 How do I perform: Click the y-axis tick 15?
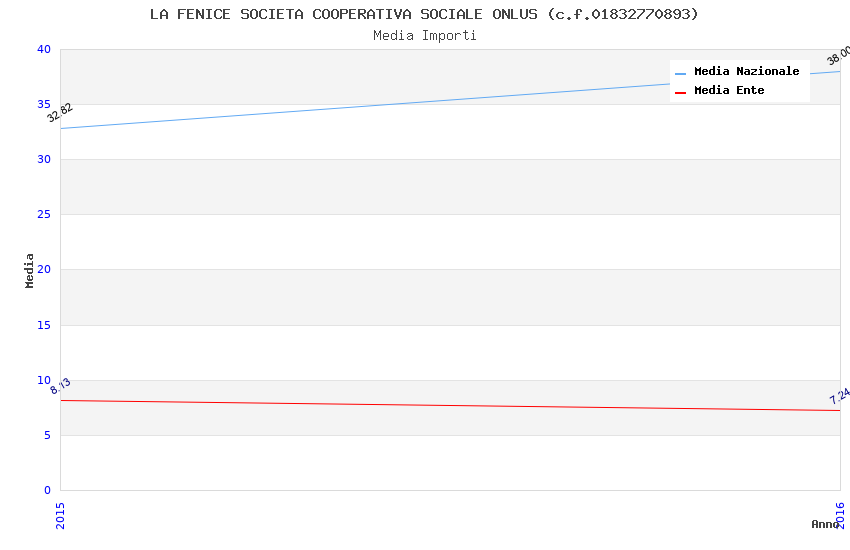click(44, 325)
